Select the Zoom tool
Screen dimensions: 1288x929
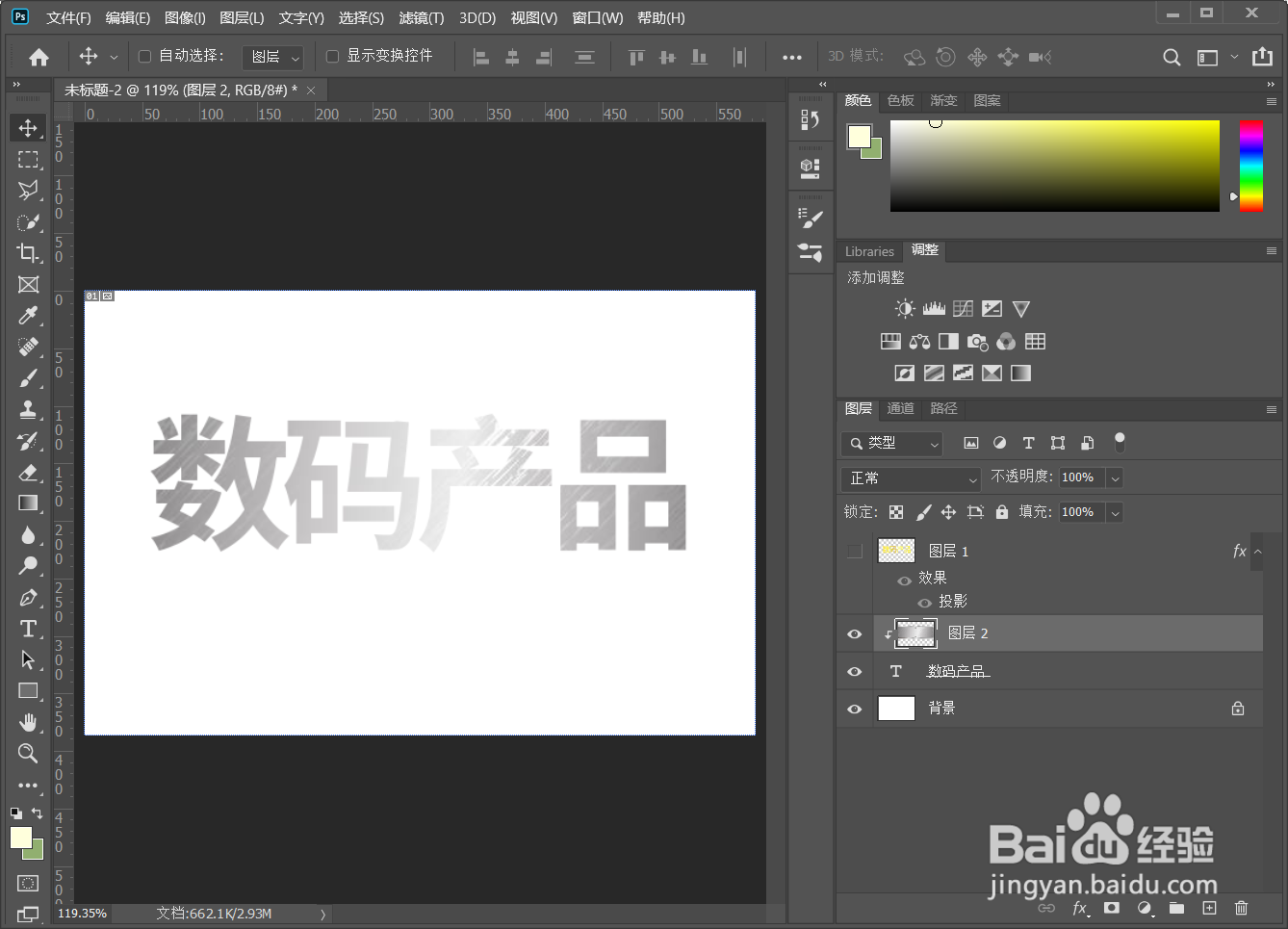click(x=28, y=753)
